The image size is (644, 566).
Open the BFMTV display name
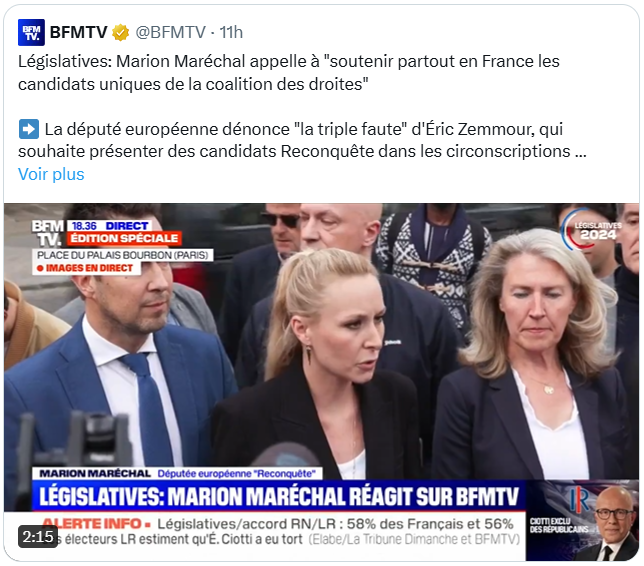tap(78, 32)
